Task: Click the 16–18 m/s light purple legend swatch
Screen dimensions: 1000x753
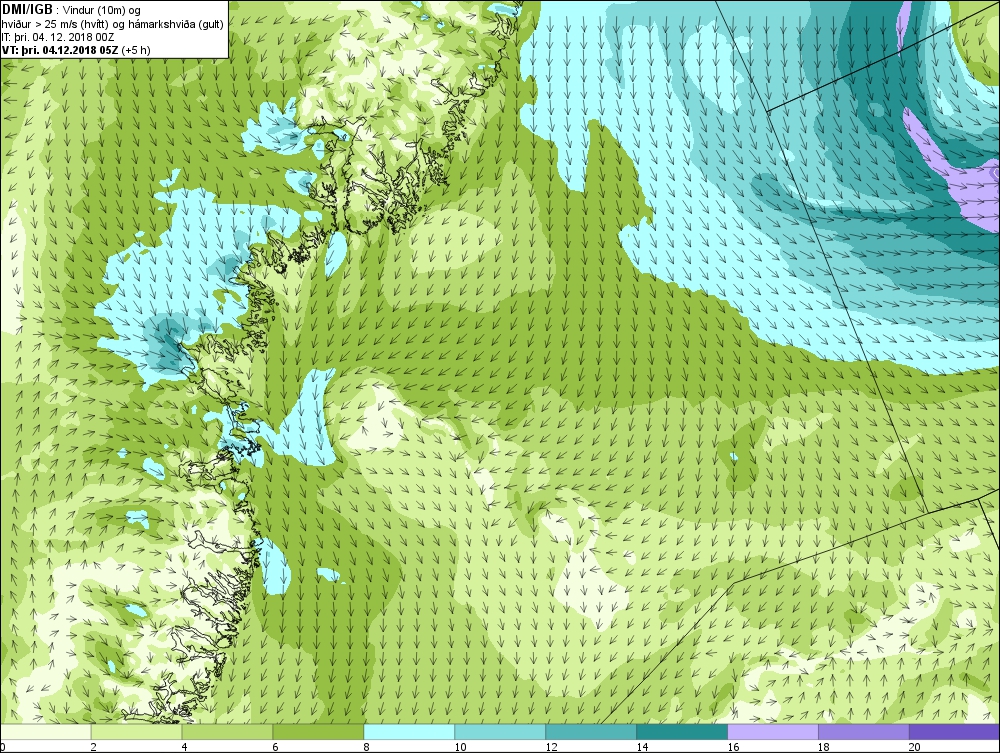Action: pos(773,731)
